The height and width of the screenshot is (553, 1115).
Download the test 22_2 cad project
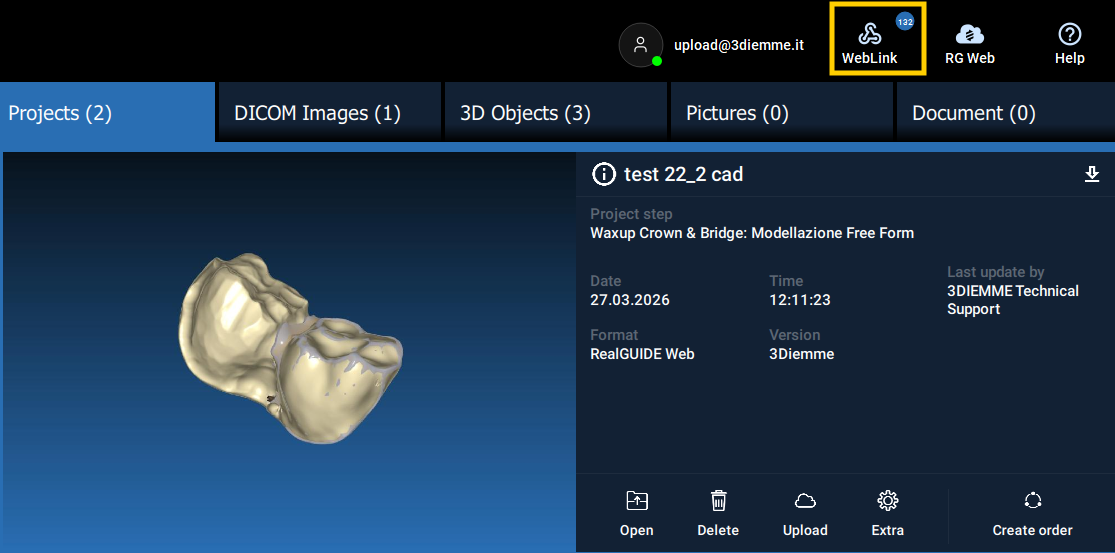(1092, 175)
